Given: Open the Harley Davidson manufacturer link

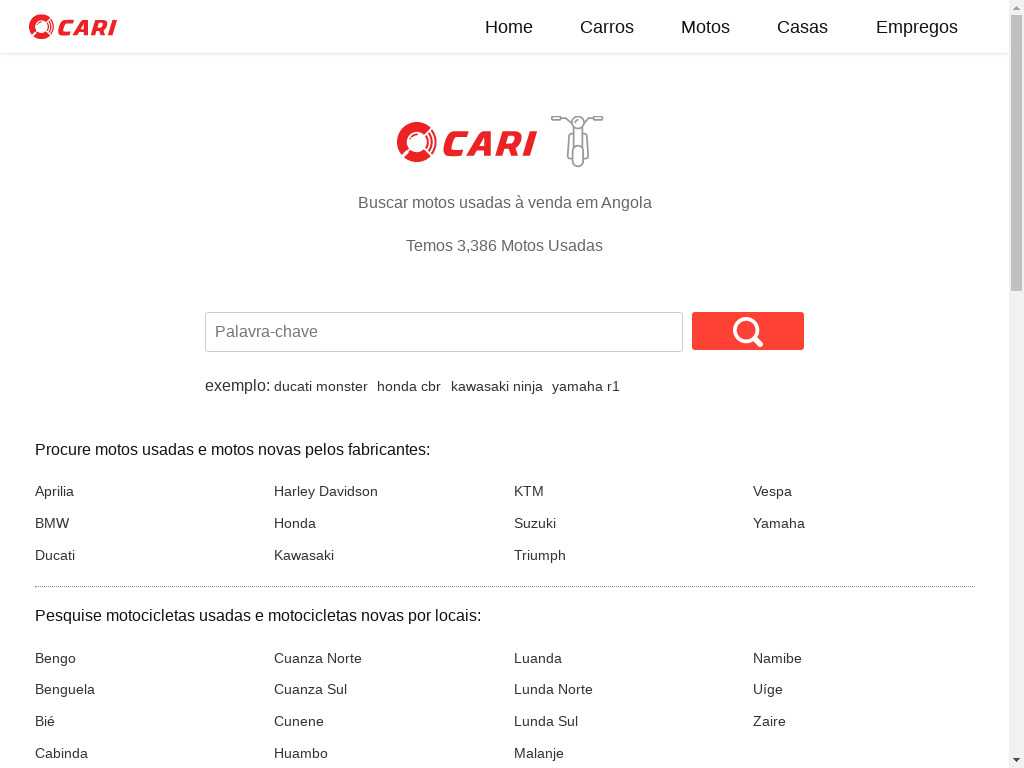Looking at the screenshot, I should pos(326,491).
